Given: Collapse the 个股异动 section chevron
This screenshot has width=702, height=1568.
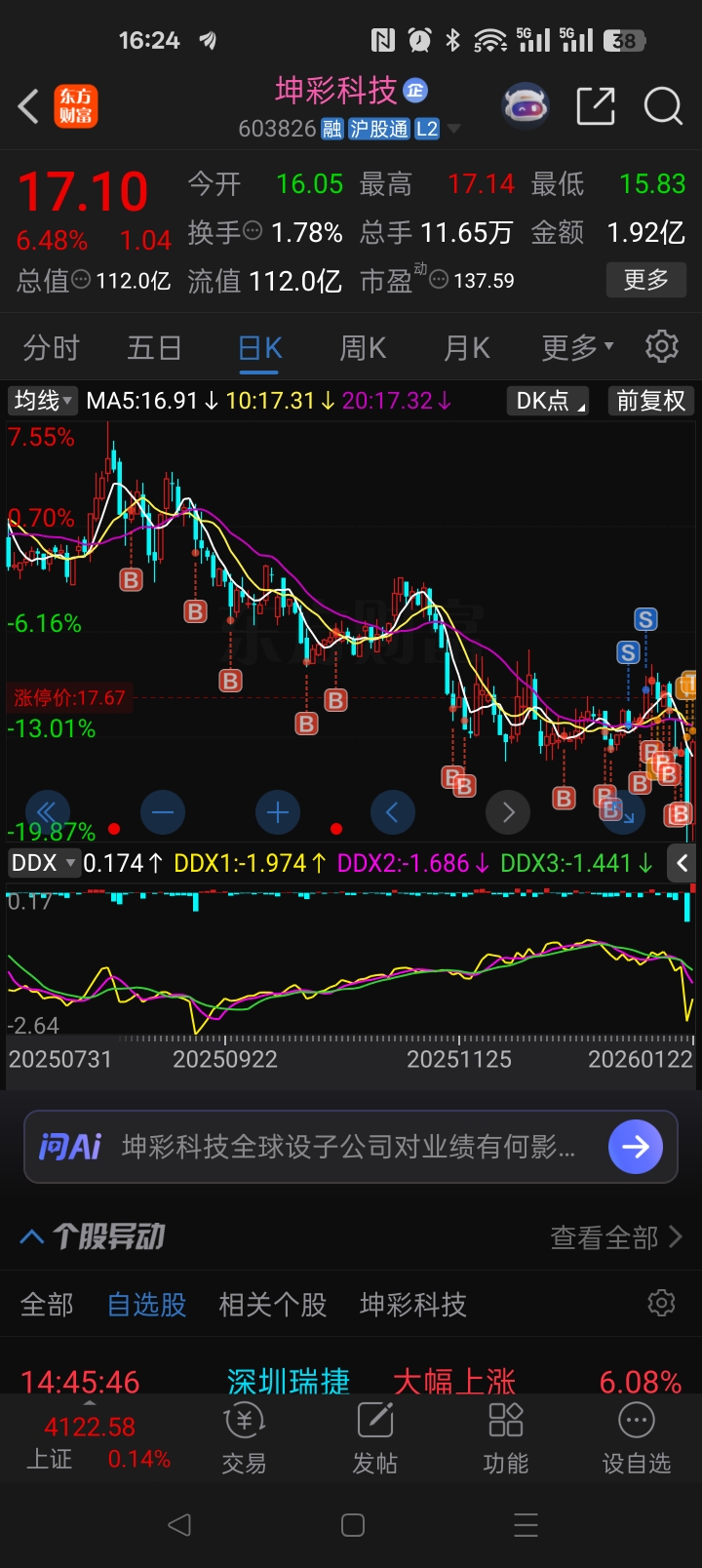Looking at the screenshot, I should click(31, 1236).
